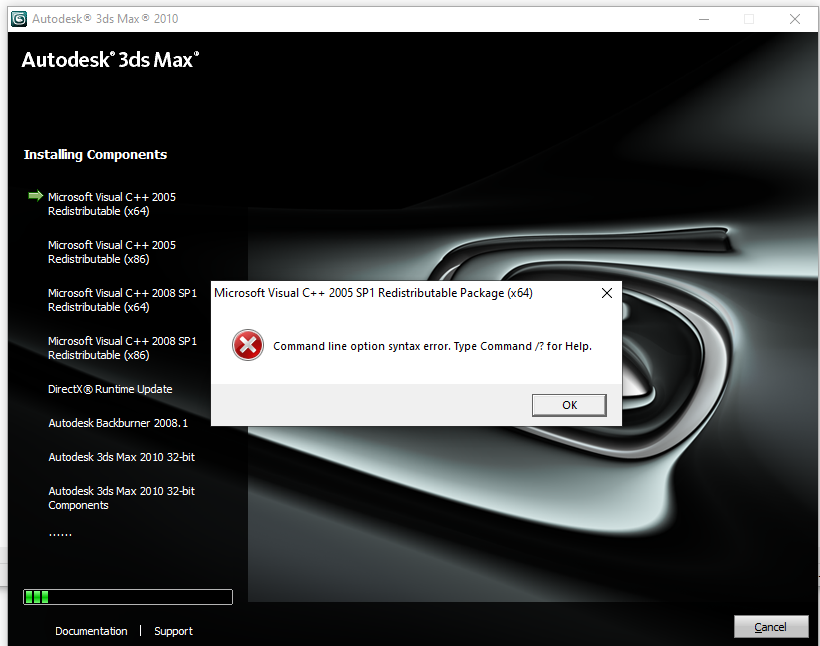Click OK in the error dialog

[x=569, y=405]
